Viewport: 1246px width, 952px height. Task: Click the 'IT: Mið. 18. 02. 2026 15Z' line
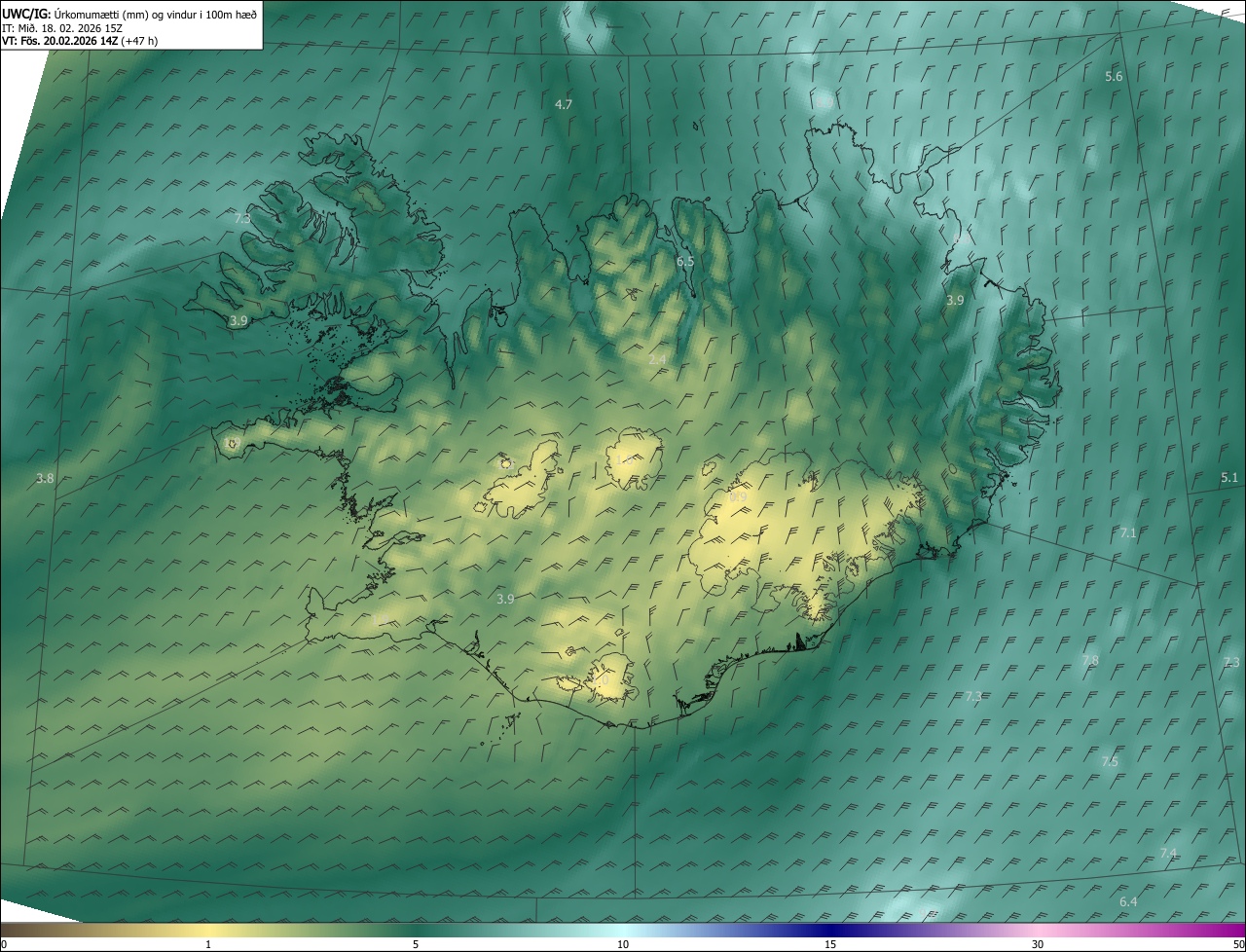click(61, 28)
